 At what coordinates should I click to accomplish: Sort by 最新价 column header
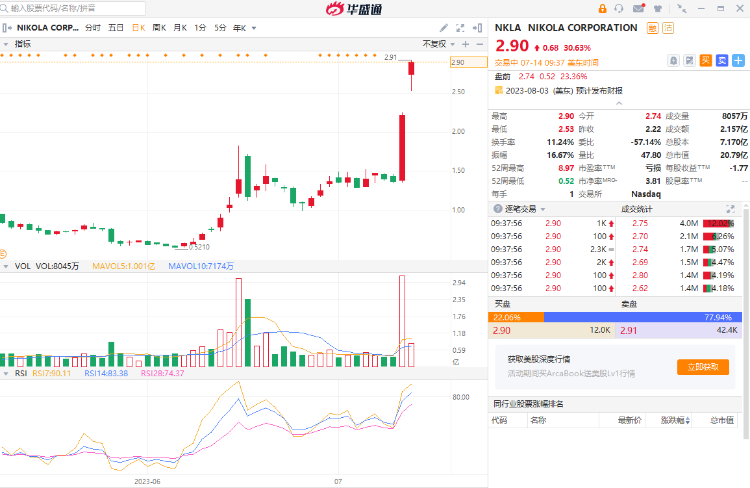coord(629,420)
